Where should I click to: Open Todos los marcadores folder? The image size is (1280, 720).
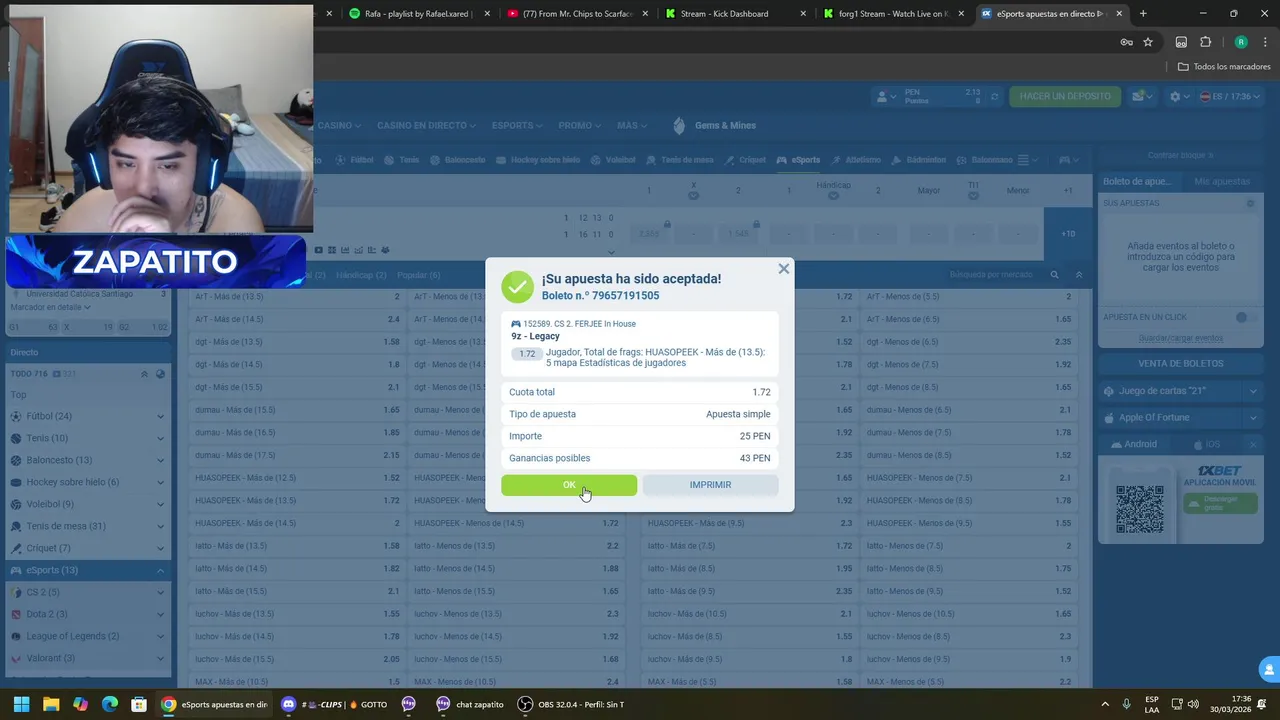1224,67
